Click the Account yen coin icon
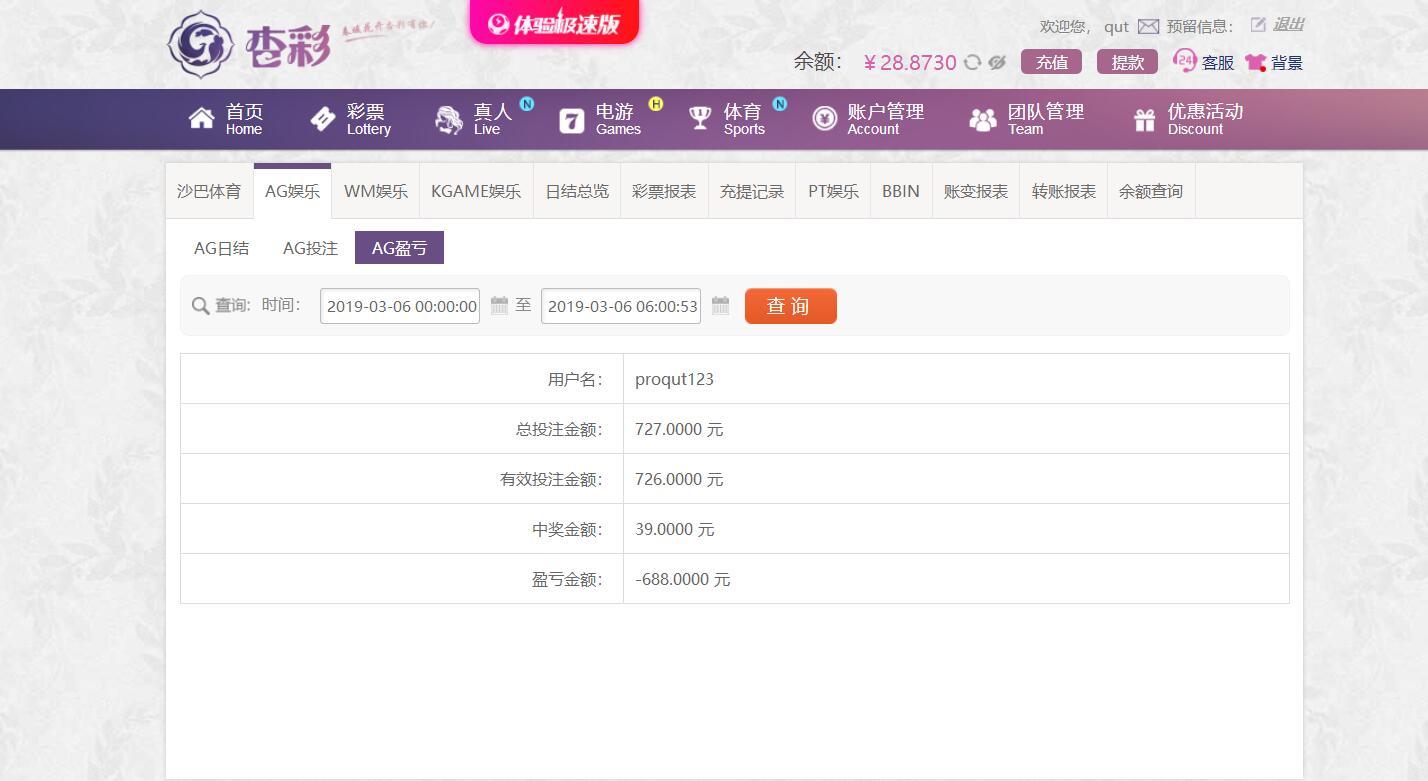 (x=824, y=120)
